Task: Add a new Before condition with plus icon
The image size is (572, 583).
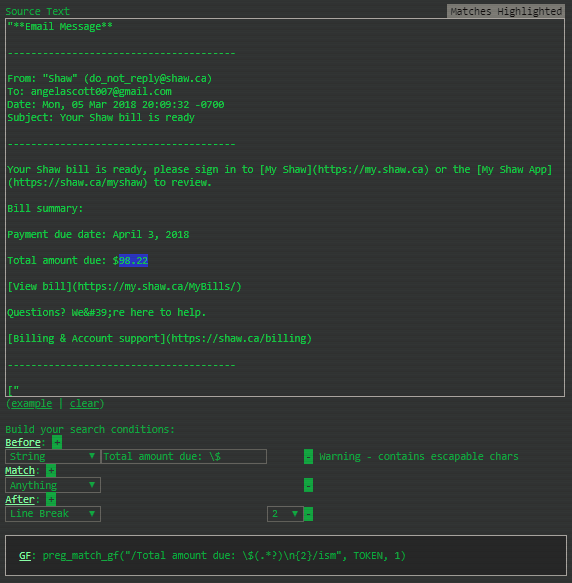Action: click(x=57, y=442)
